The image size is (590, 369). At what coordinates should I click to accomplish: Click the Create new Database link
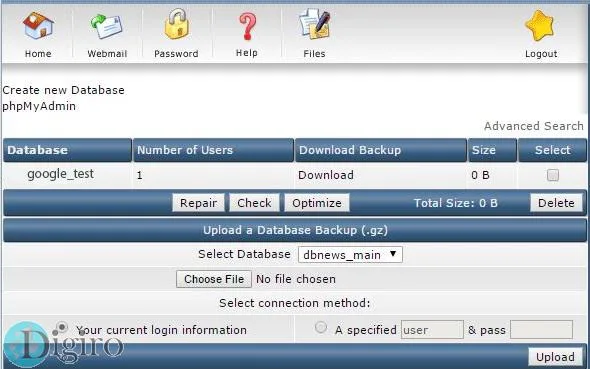(63, 90)
